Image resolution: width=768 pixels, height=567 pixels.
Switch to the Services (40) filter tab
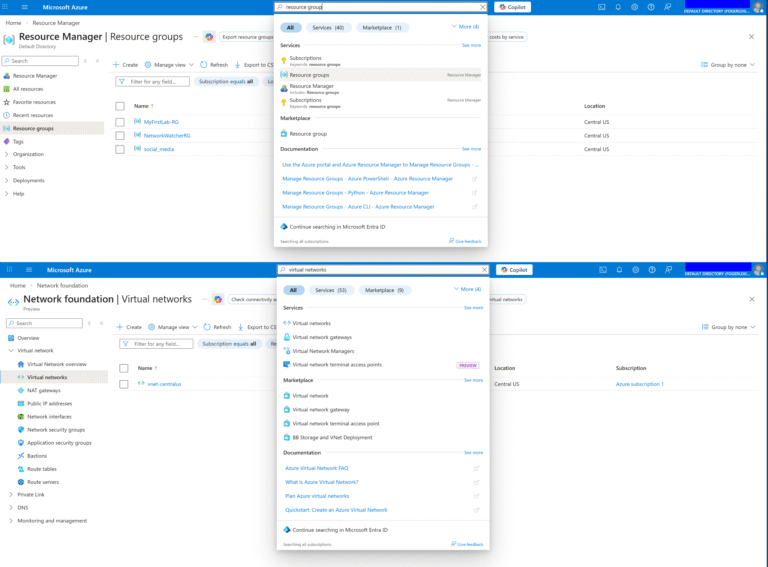click(x=329, y=27)
